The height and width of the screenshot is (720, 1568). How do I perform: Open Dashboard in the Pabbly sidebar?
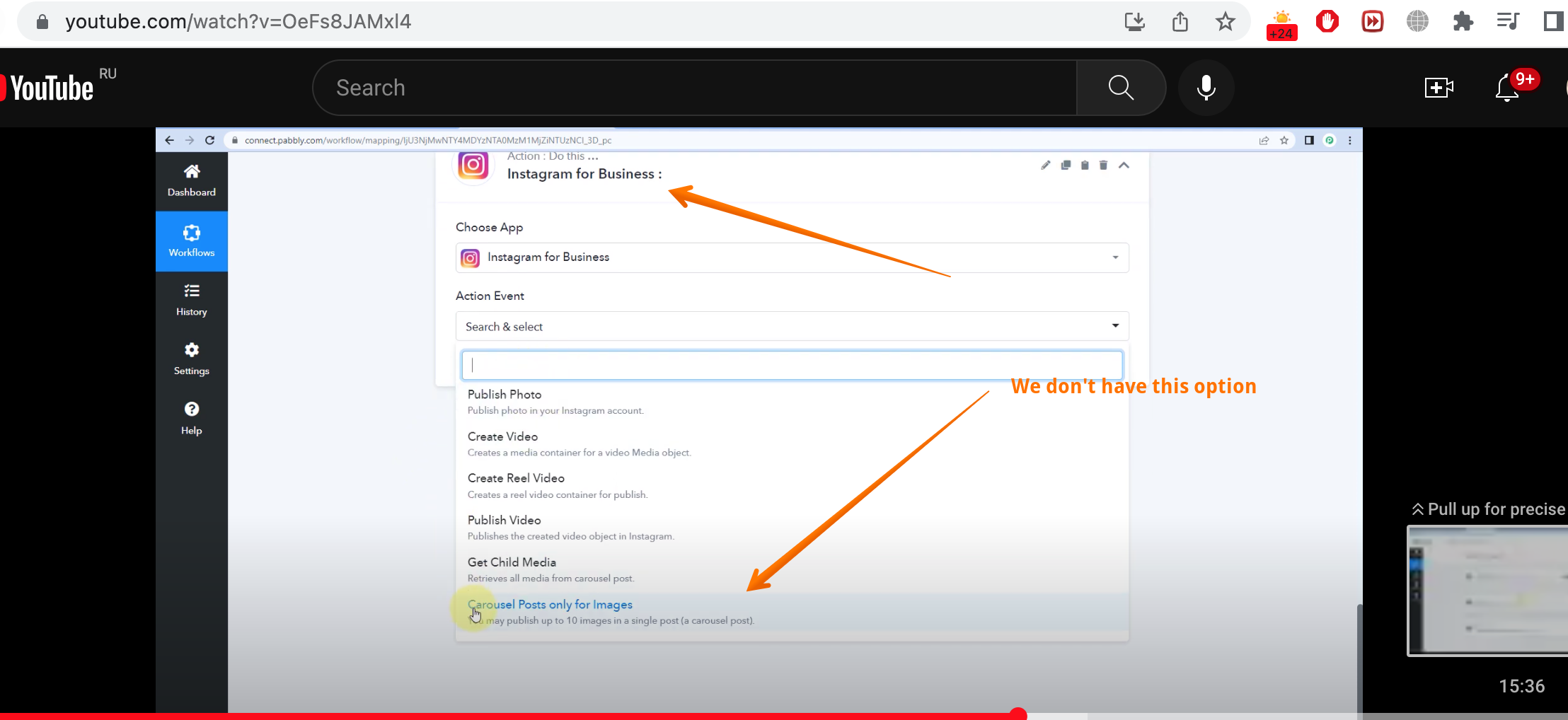tap(192, 181)
